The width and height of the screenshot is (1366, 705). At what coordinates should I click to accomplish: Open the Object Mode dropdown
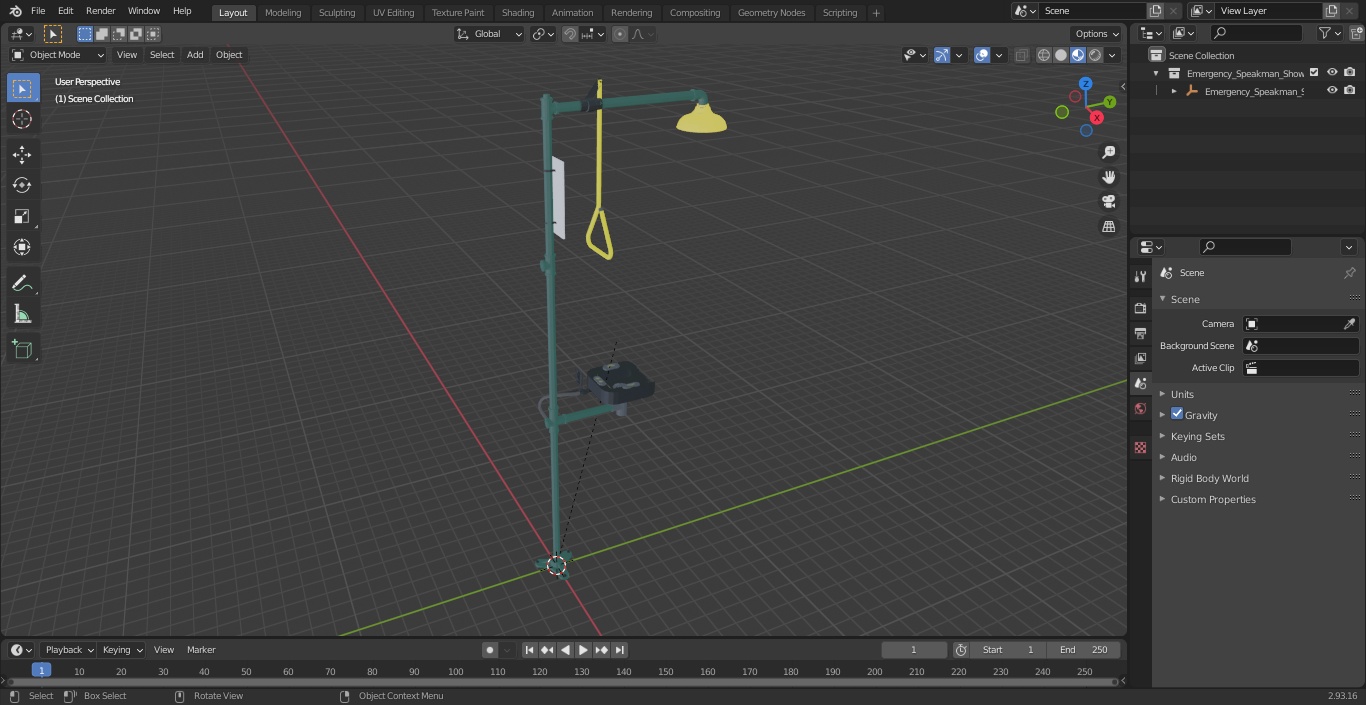coord(58,55)
